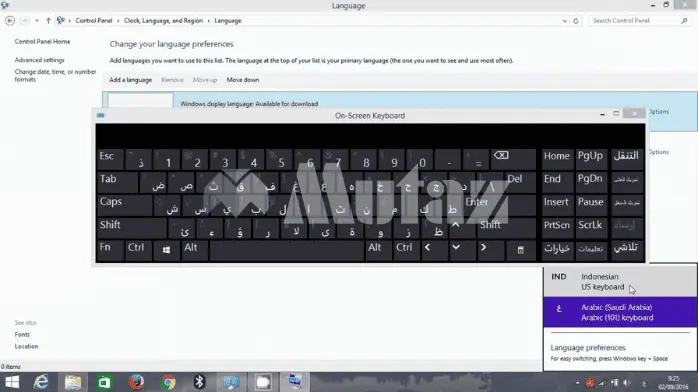Open Clock, Language, and Region breadcrumb

pyautogui.click(x=163, y=20)
